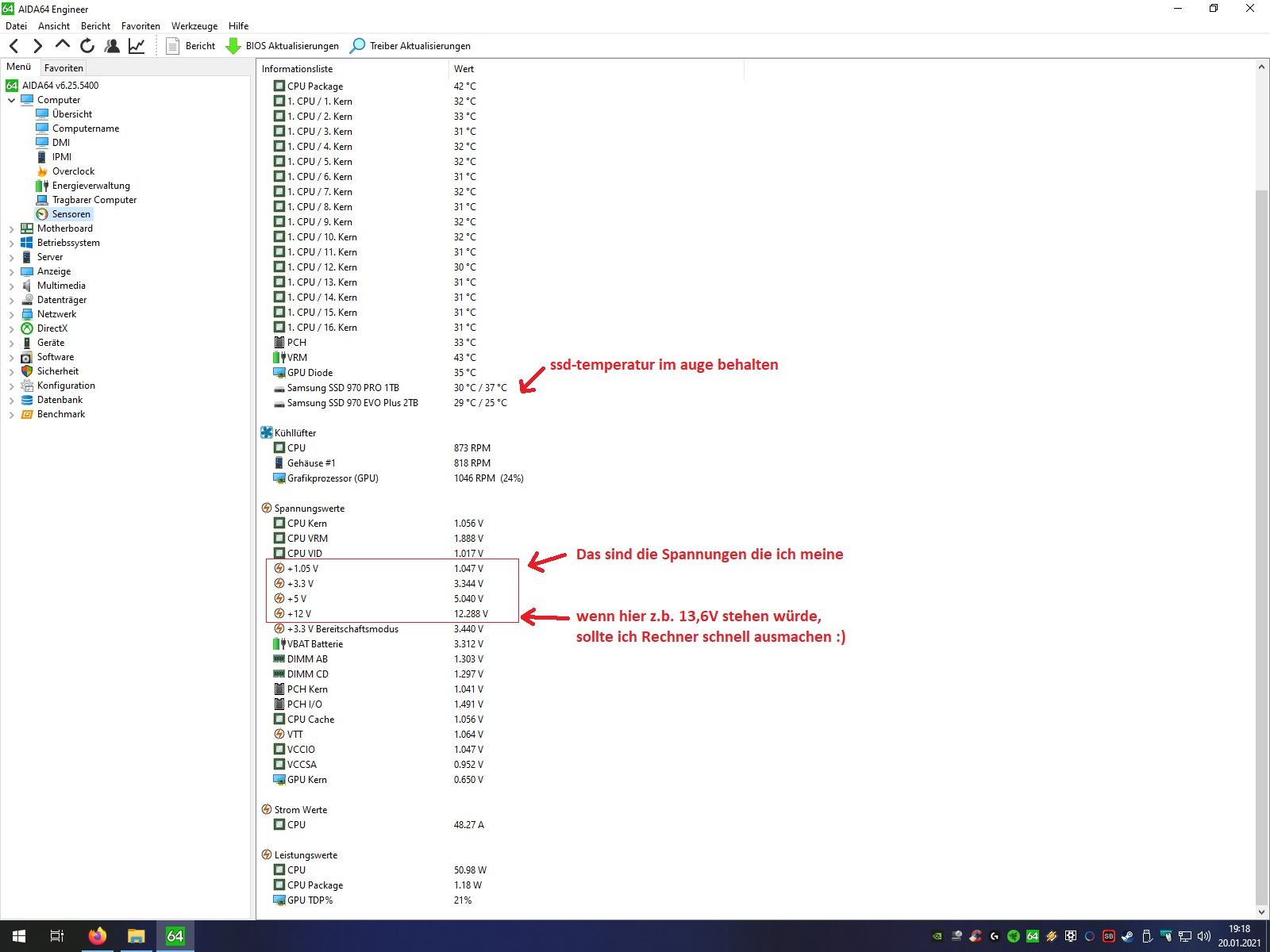1270x952 pixels.
Task: Generate a report with the Bericht button
Action: point(190,46)
